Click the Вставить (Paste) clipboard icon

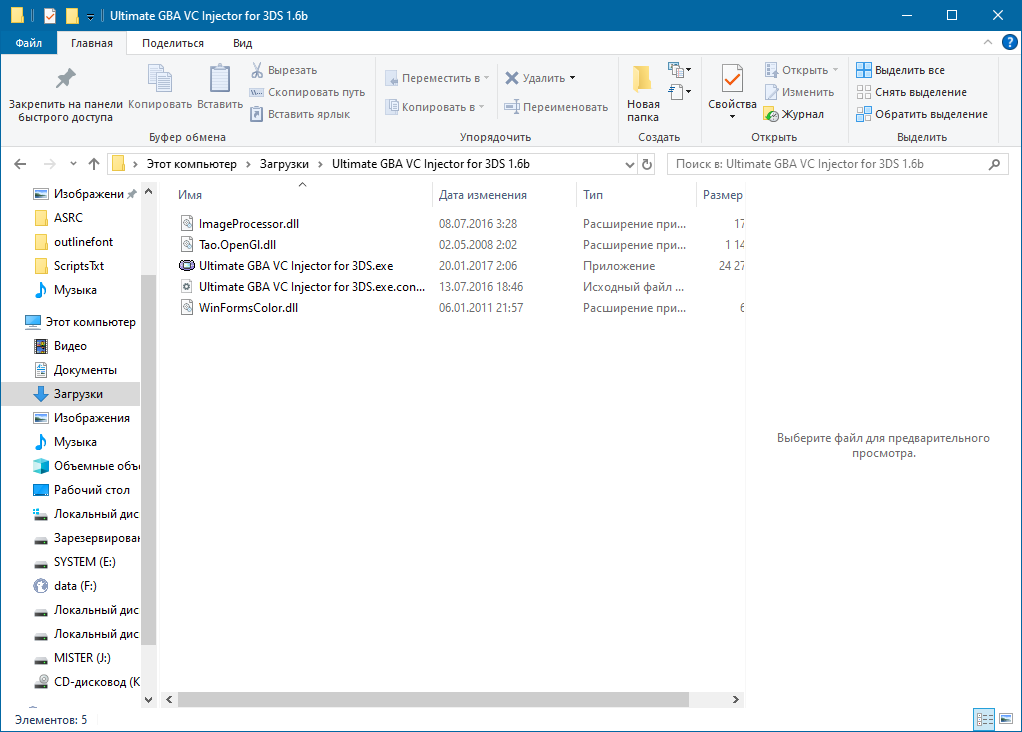click(220, 87)
